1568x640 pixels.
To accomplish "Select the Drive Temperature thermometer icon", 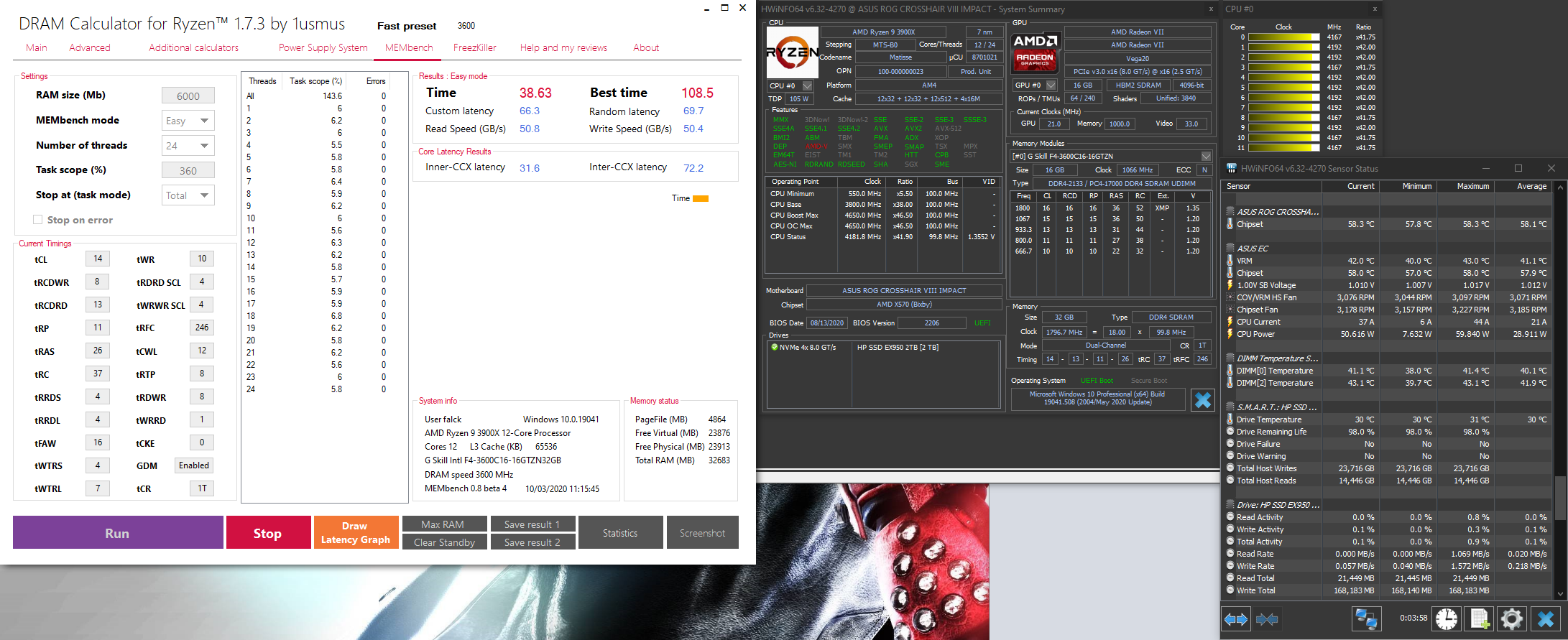I will (1230, 419).
